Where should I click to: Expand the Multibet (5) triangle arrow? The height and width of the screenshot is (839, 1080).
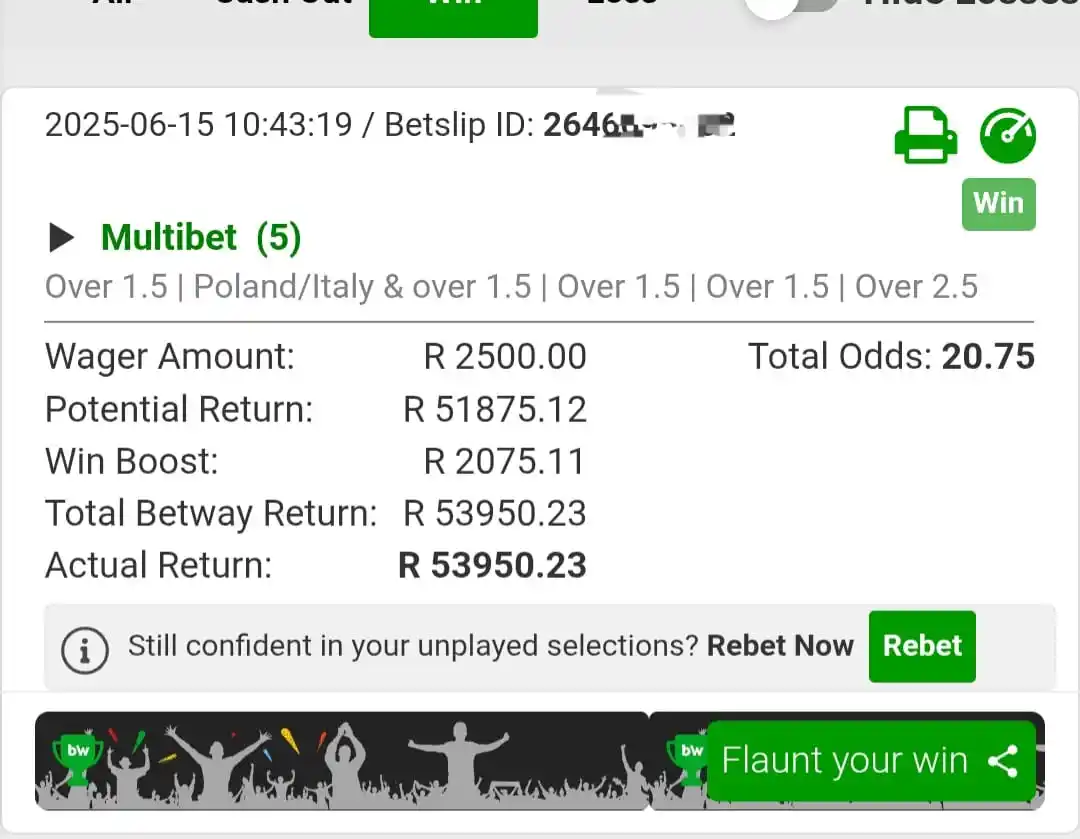(x=61, y=238)
